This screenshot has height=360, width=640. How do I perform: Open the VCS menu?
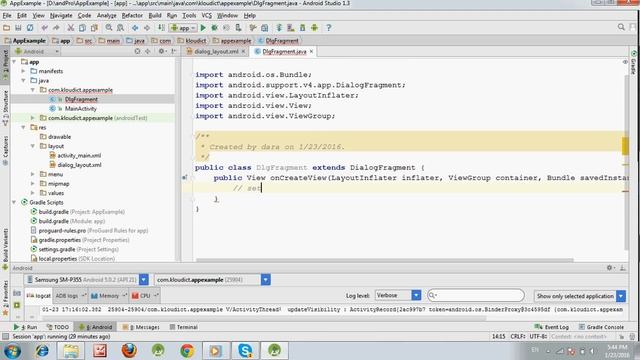point(207,16)
